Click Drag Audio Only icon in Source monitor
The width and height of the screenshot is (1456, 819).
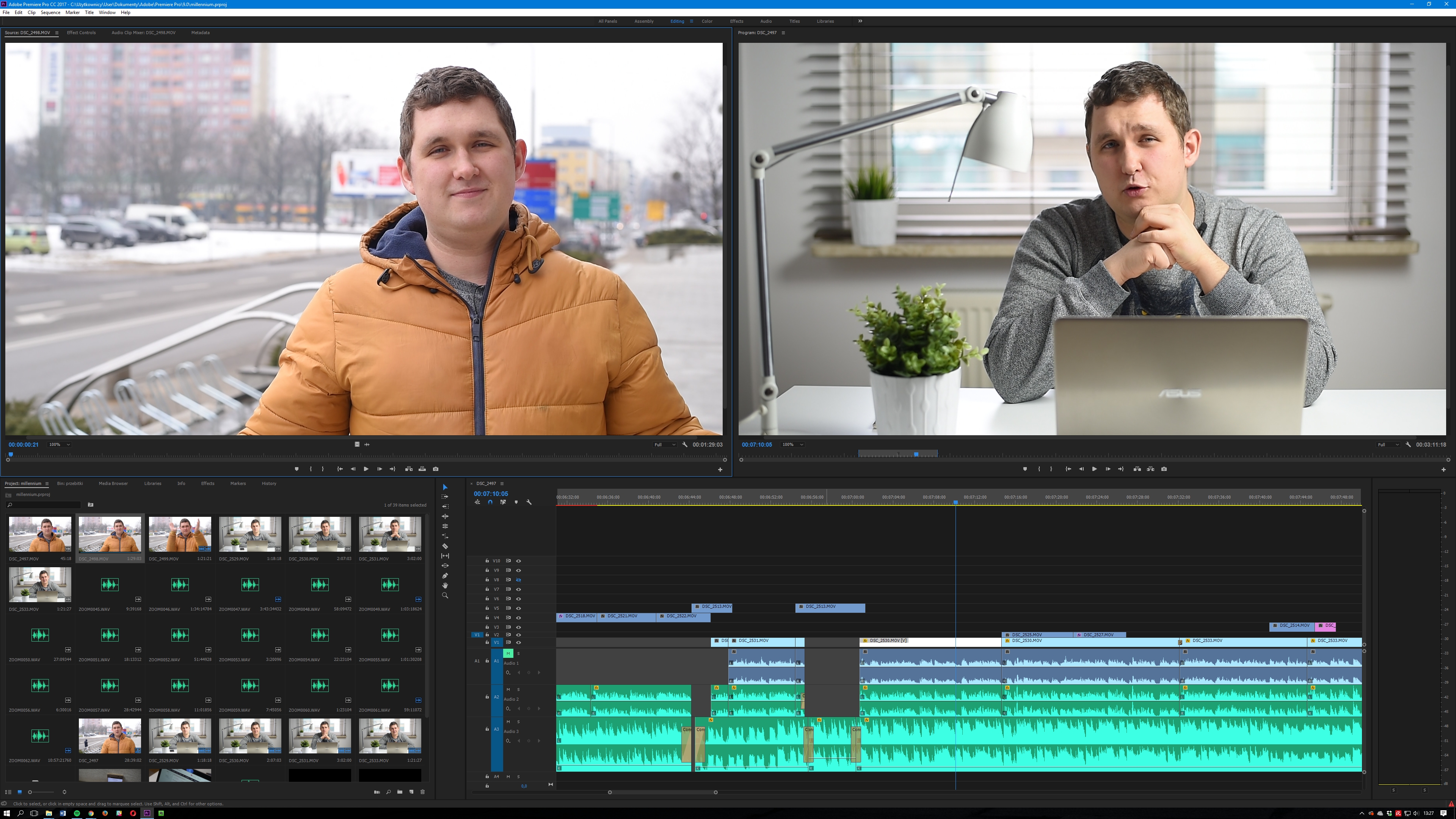coord(367,444)
